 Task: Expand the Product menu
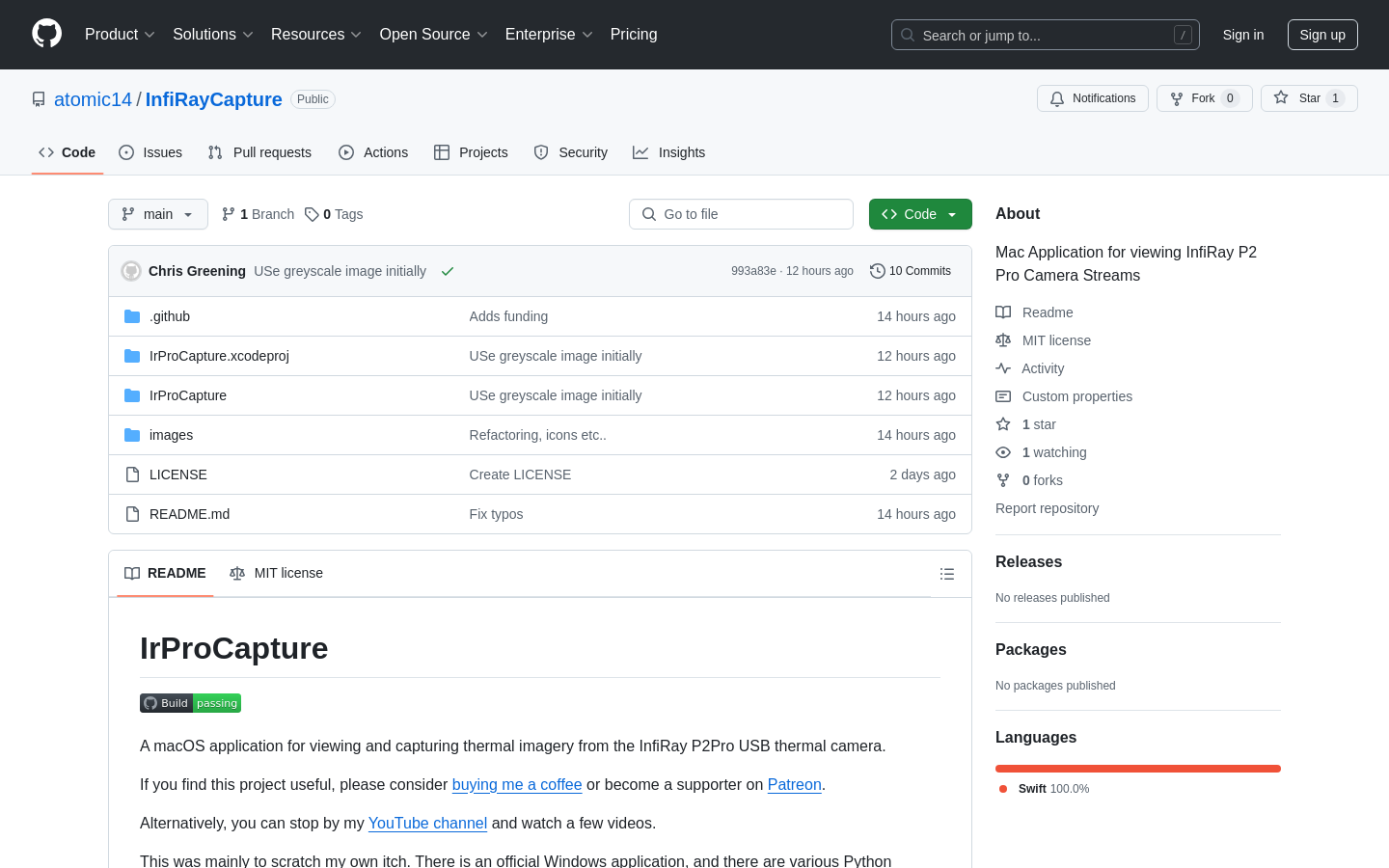[x=120, y=35]
